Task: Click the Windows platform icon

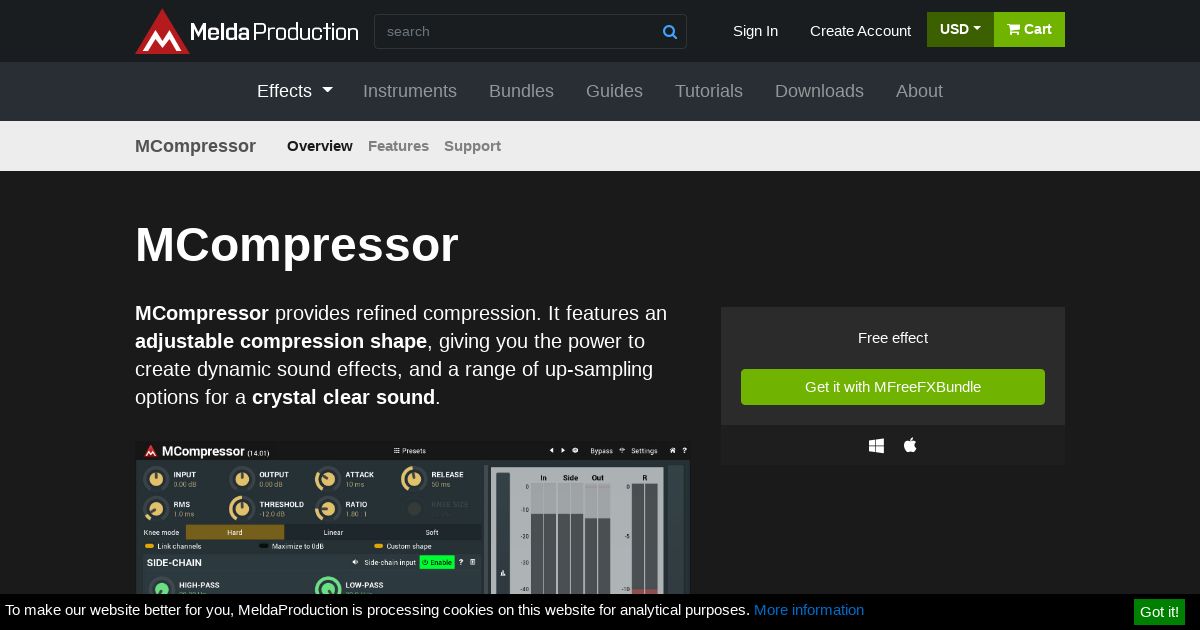Action: coord(876,446)
